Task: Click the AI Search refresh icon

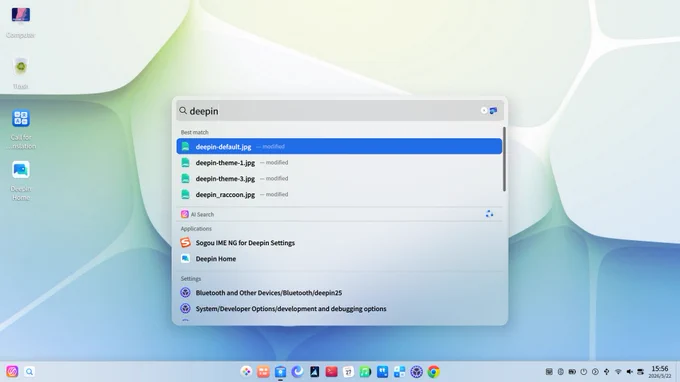Action: (x=489, y=214)
